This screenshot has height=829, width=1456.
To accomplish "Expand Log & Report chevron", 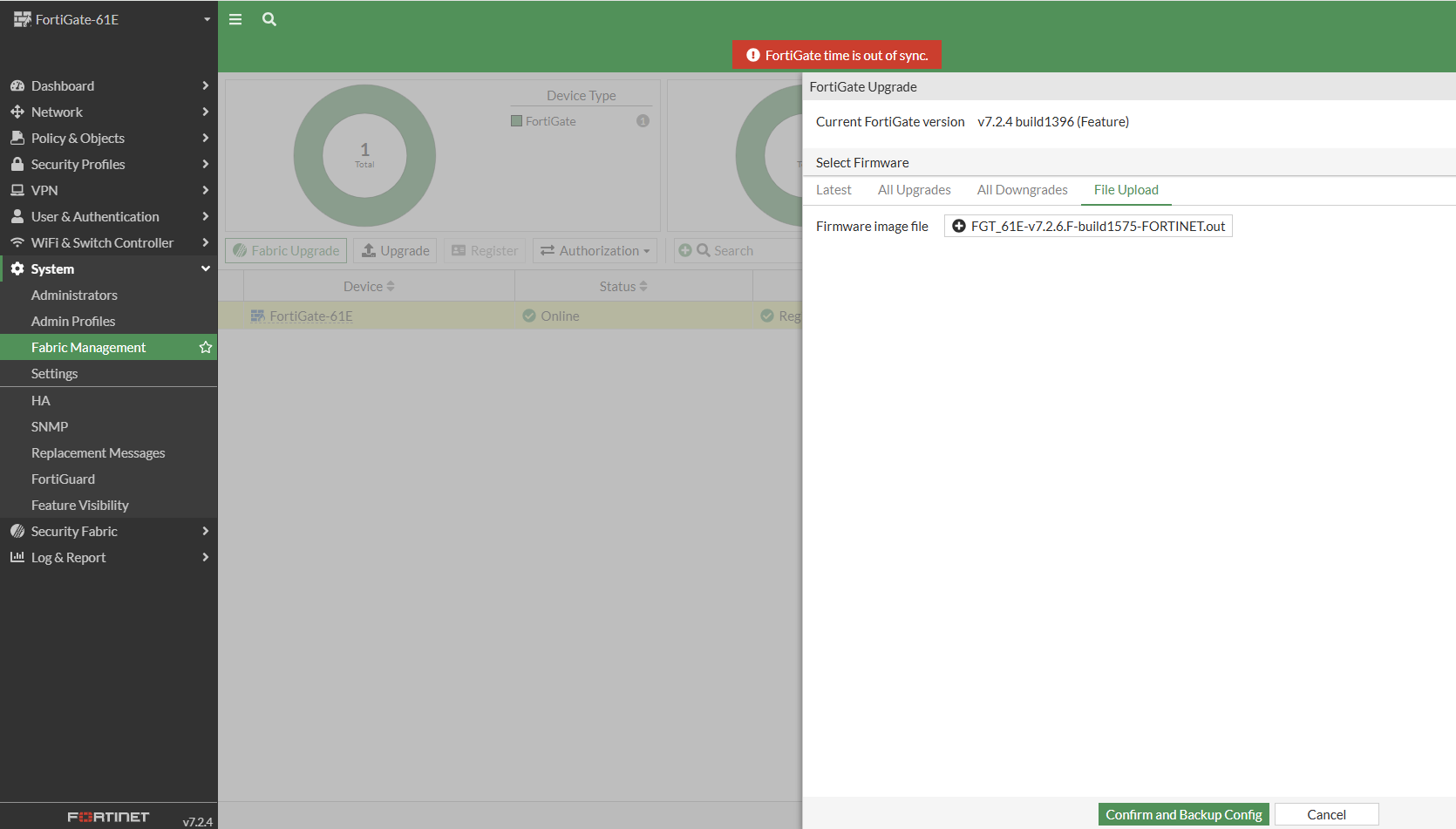I will 206,557.
